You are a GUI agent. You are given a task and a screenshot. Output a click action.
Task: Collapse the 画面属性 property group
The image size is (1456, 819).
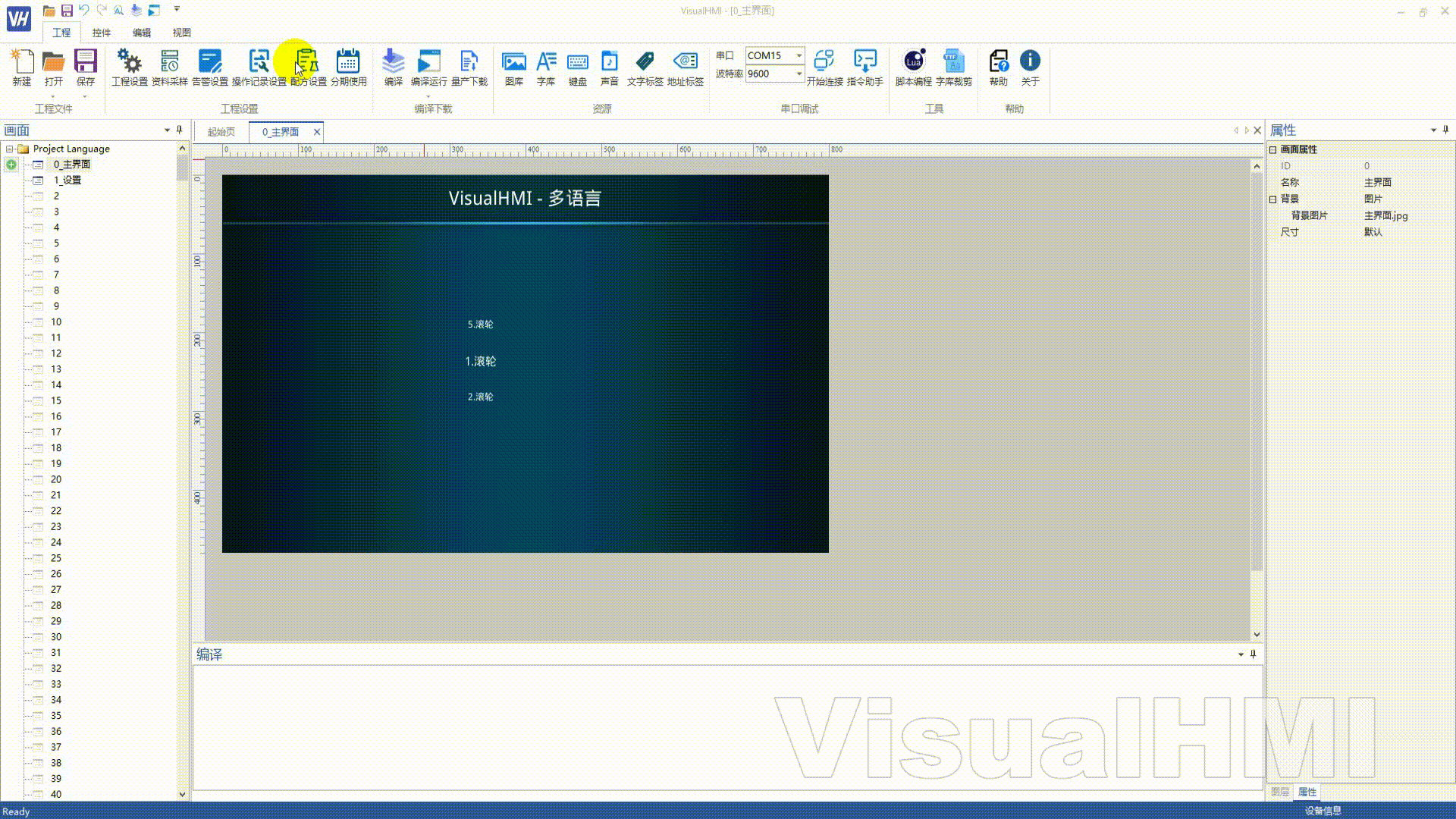click(1273, 149)
